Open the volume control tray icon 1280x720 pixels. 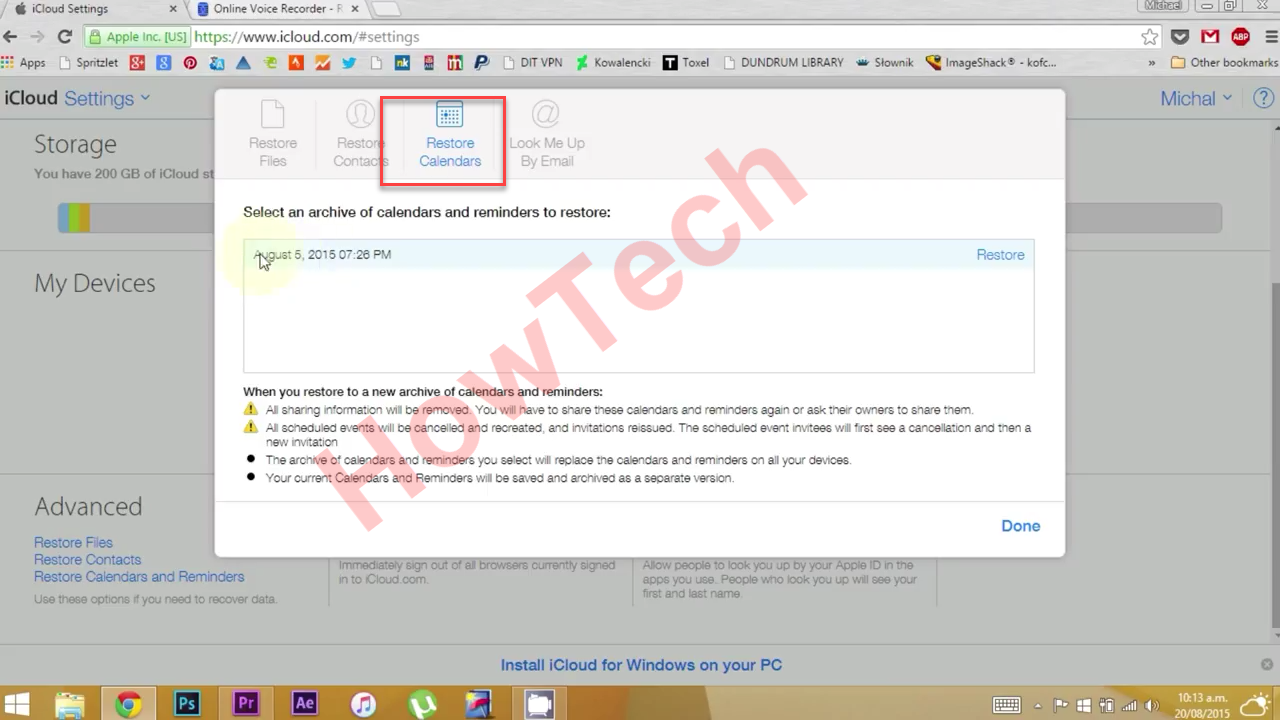tap(1150, 704)
